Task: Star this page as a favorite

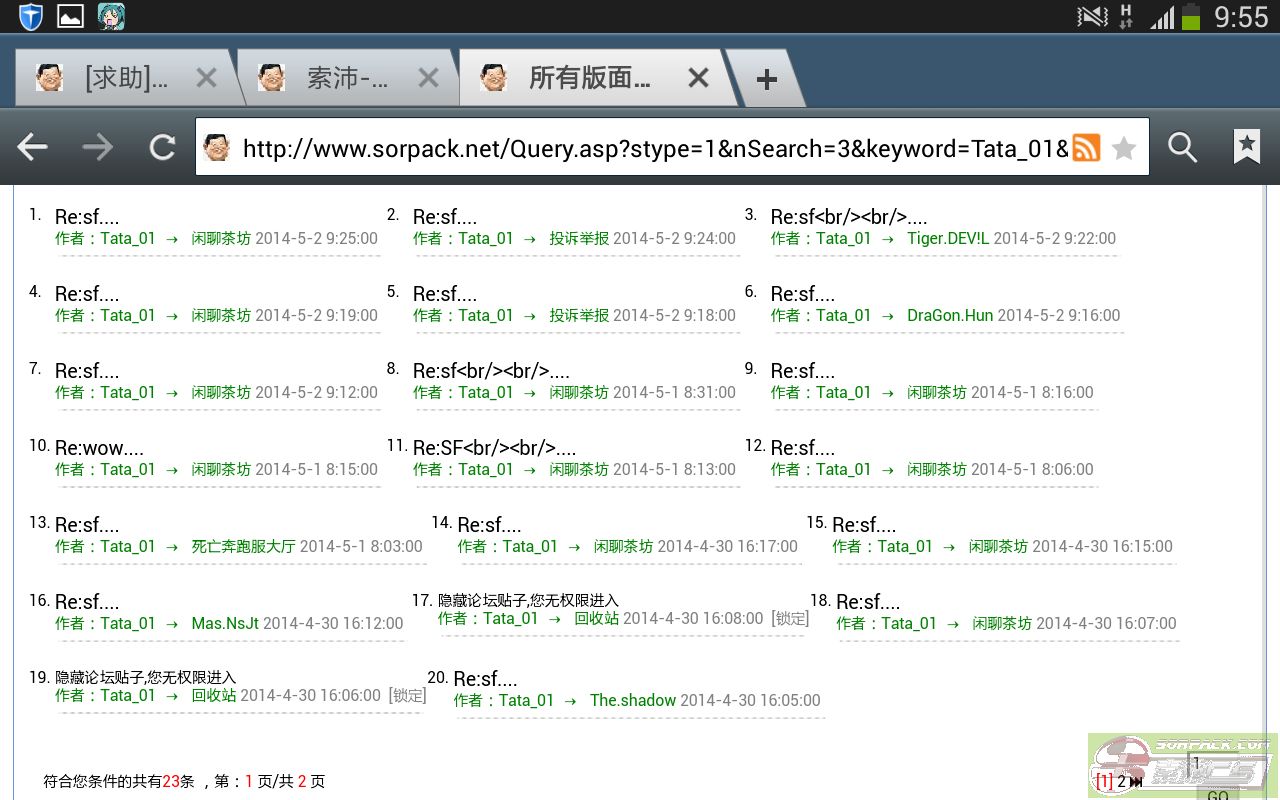Action: click(1124, 148)
